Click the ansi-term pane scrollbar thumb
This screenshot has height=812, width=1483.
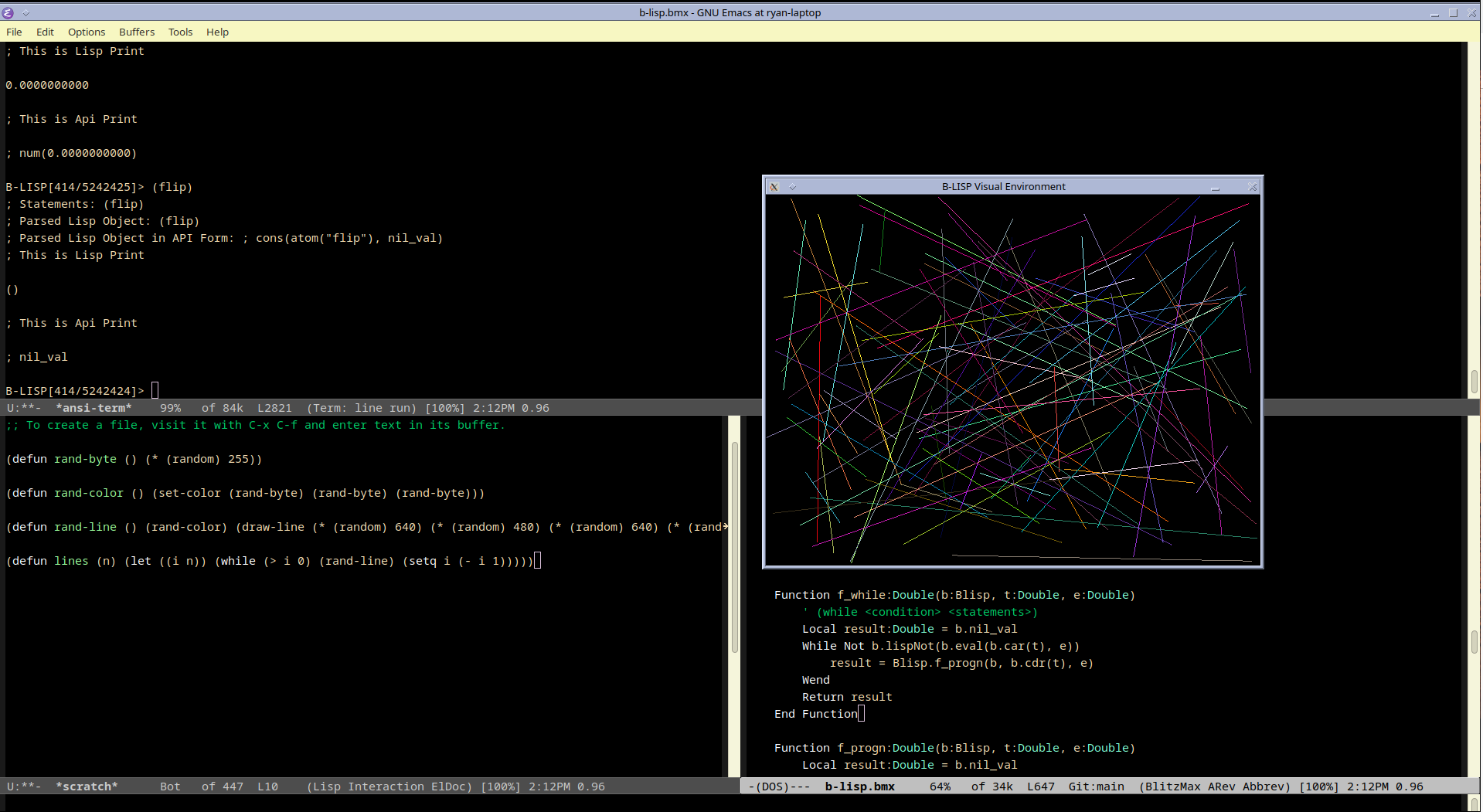tap(1474, 382)
